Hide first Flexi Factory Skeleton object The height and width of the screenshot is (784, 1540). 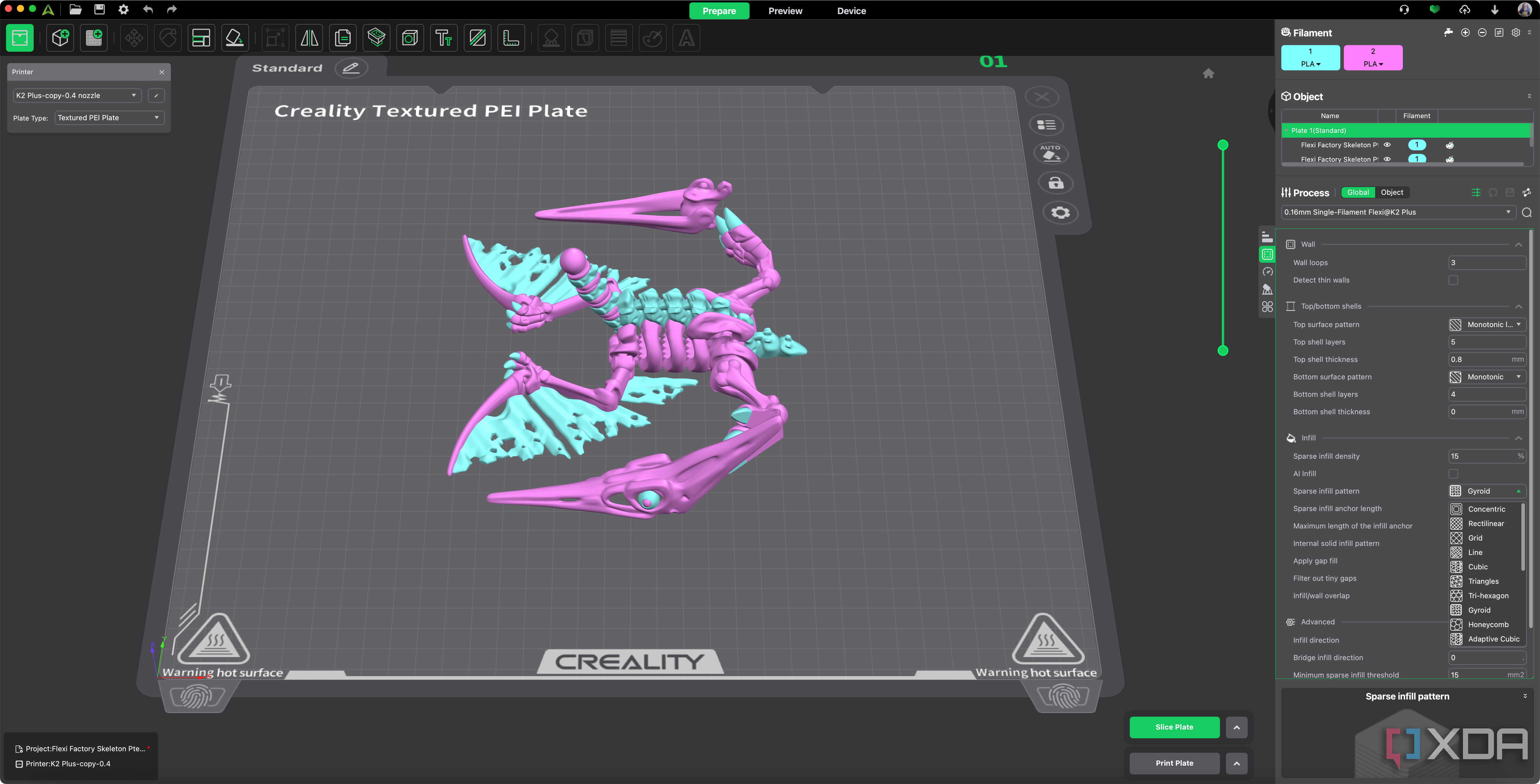pyautogui.click(x=1387, y=145)
